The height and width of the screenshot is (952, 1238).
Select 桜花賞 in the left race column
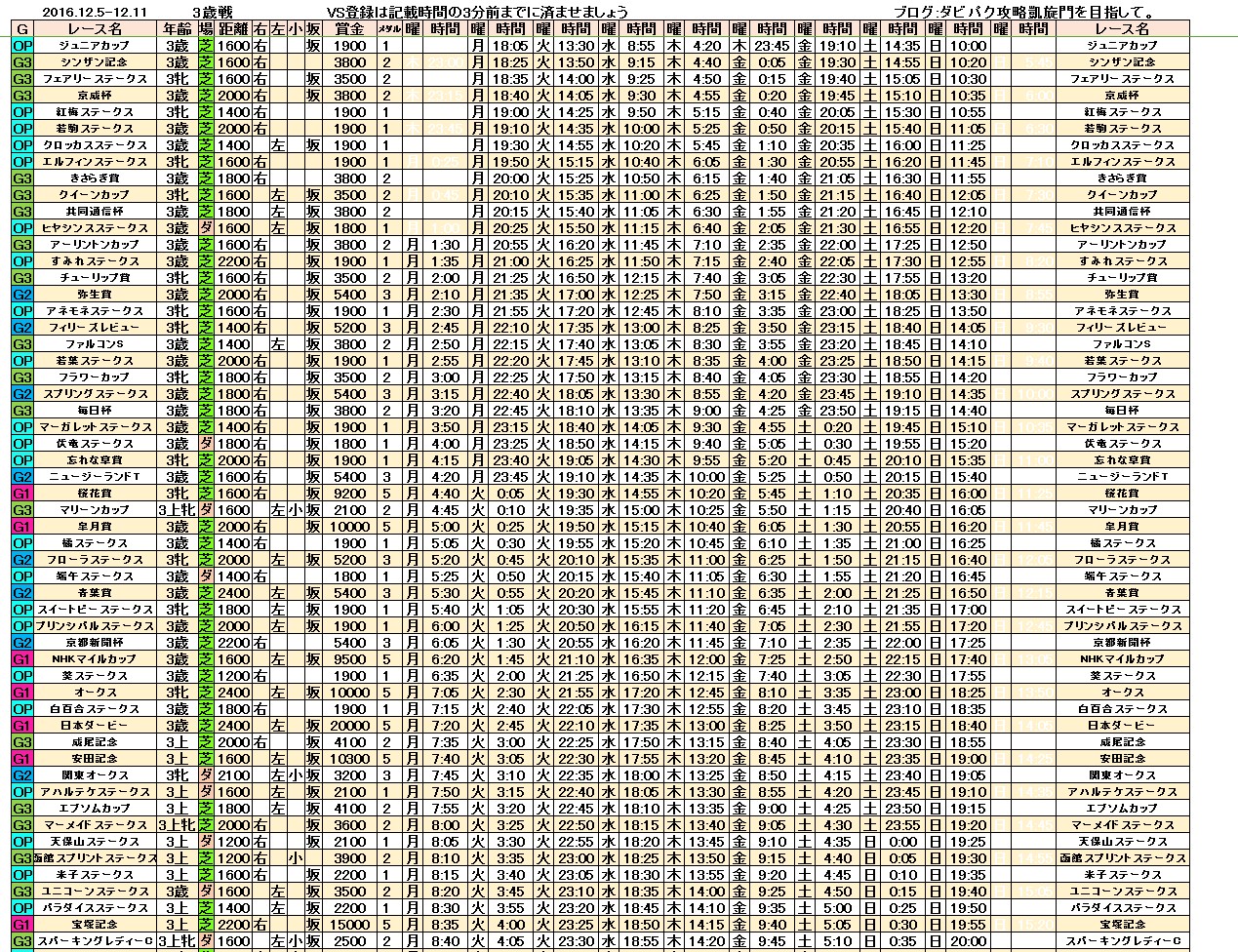point(94,494)
